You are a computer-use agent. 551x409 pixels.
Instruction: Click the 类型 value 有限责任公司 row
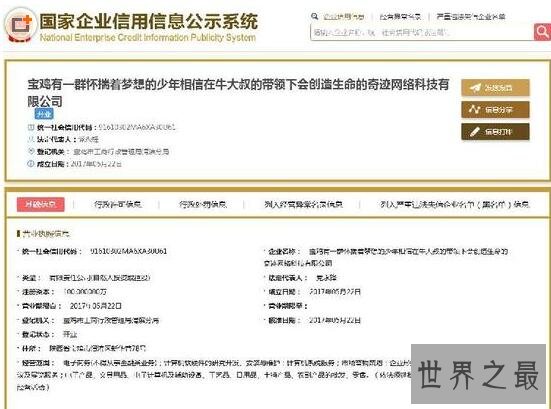click(x=100, y=278)
